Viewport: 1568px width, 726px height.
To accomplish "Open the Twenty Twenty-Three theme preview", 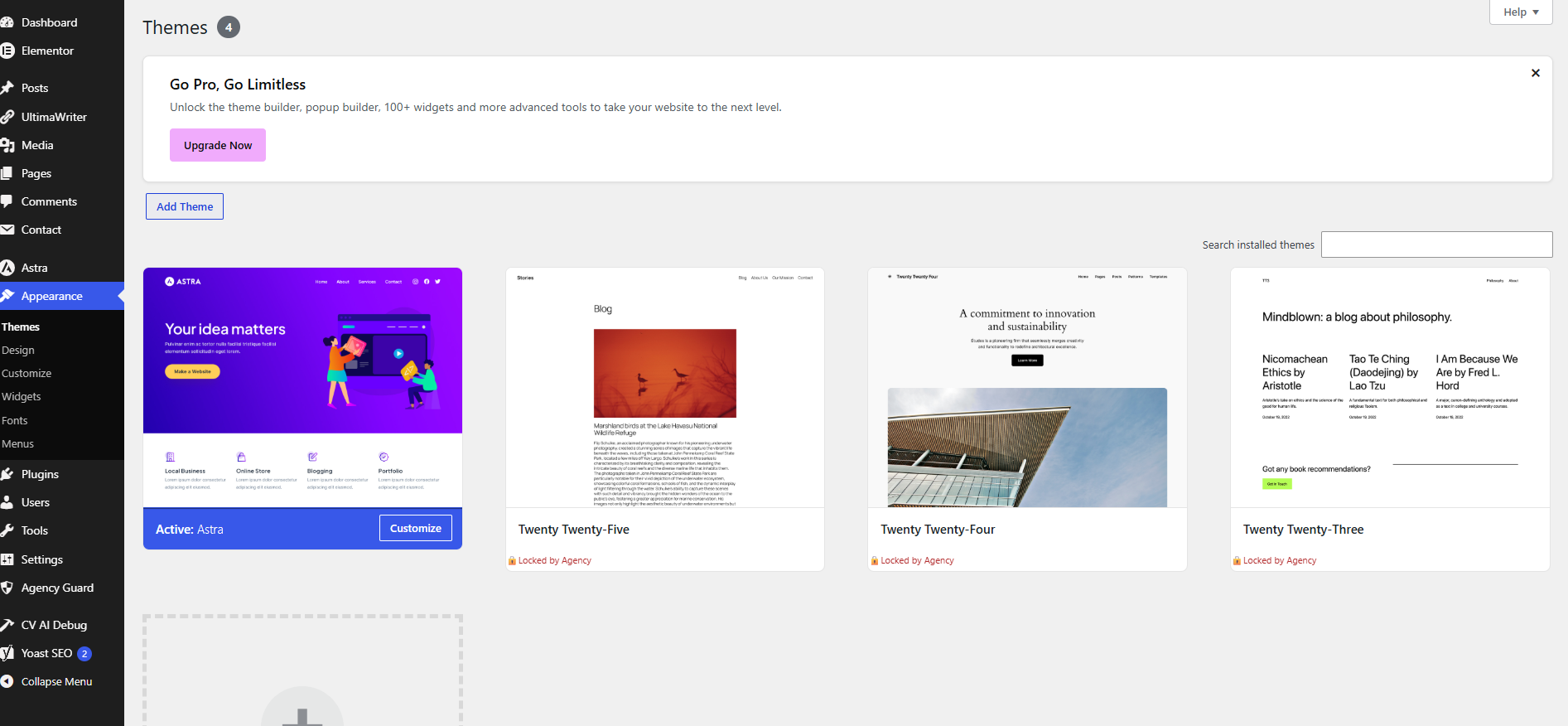I will (x=1390, y=387).
